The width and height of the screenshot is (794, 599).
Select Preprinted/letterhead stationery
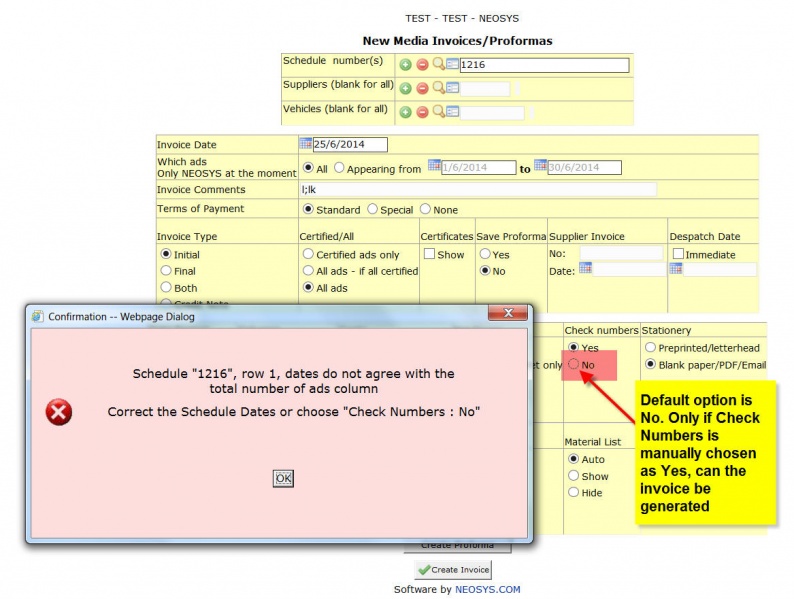650,347
